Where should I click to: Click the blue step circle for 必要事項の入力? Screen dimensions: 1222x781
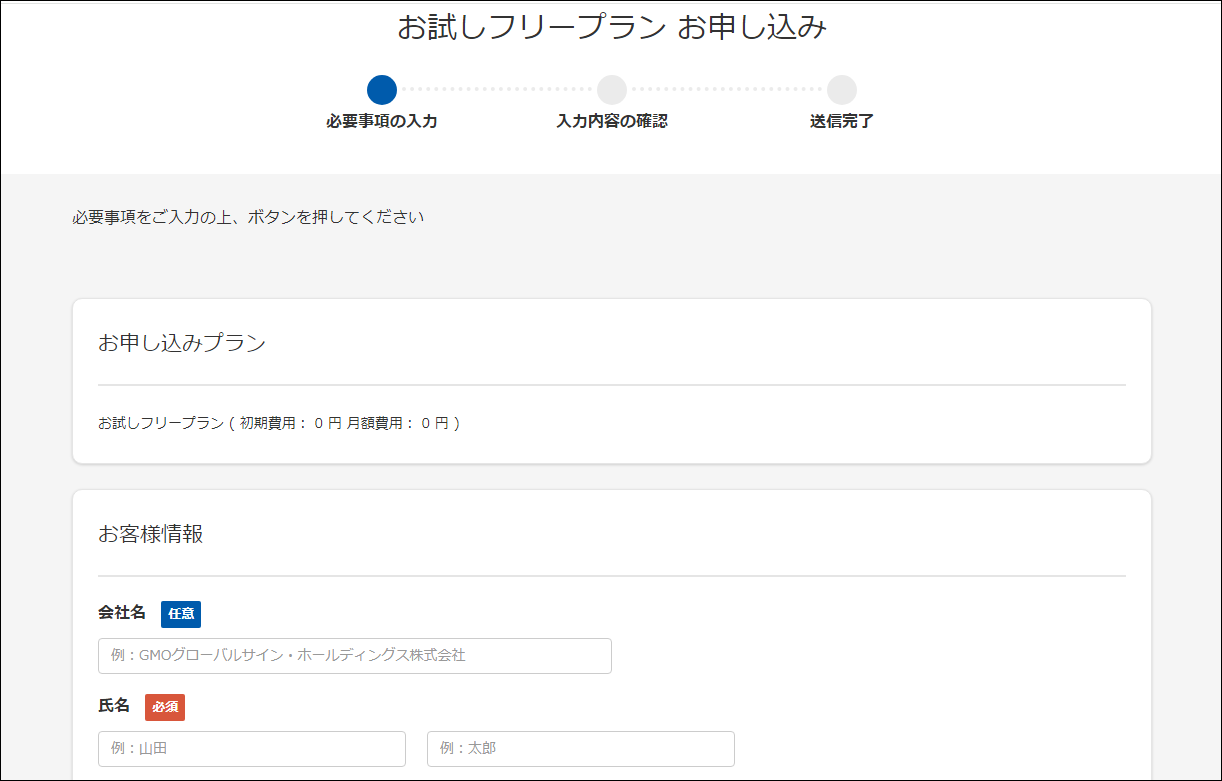pyautogui.click(x=382, y=90)
